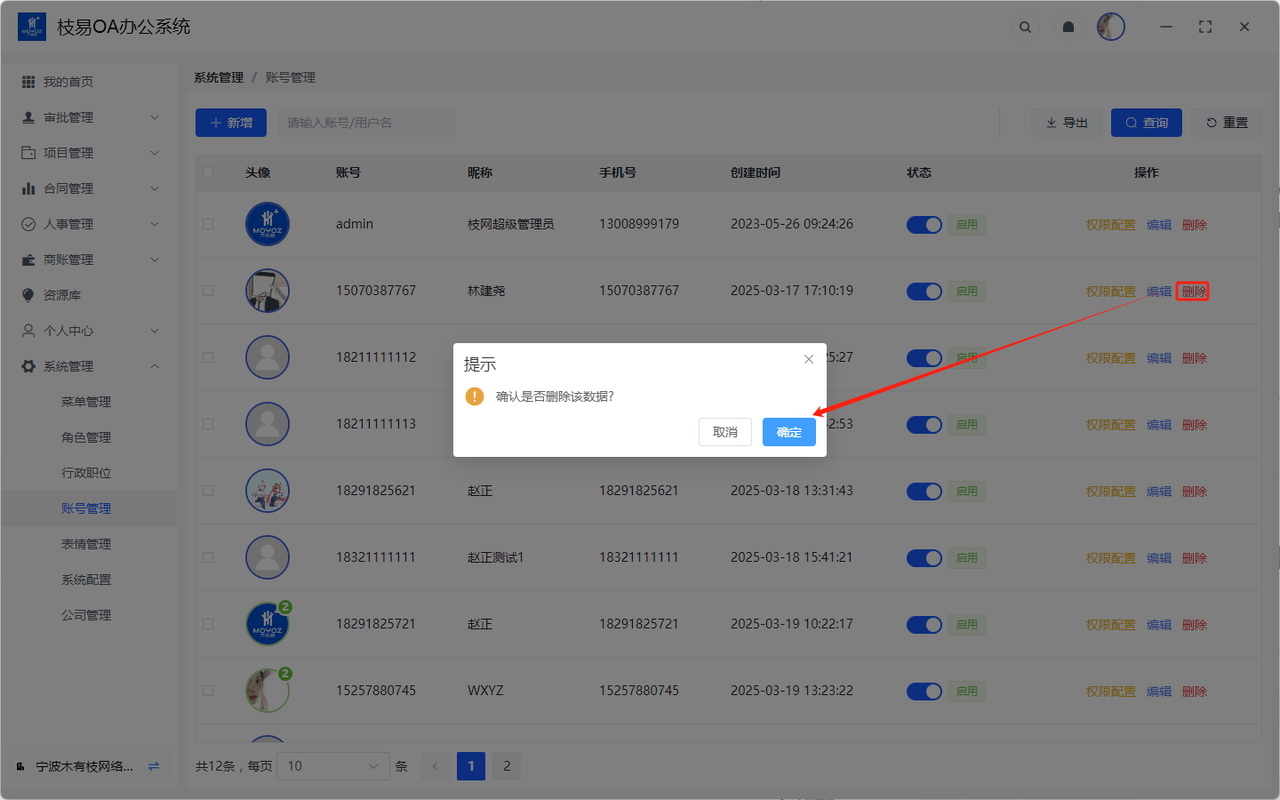Tick the checkbox for the admin row
This screenshot has height=800, width=1280.
click(208, 224)
